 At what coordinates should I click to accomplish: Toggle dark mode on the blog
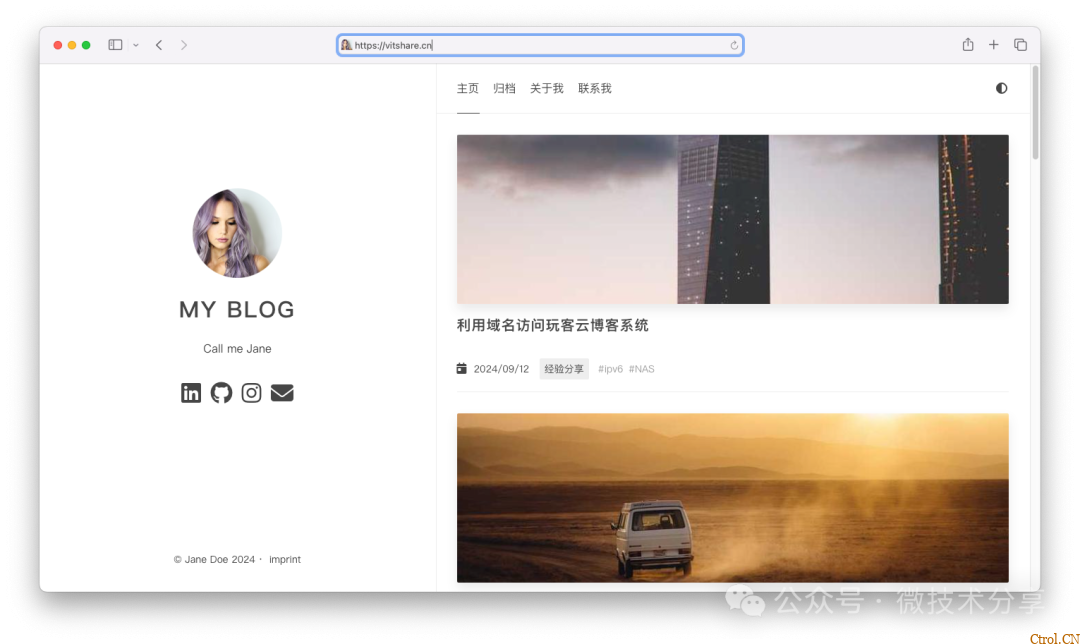(x=1001, y=88)
